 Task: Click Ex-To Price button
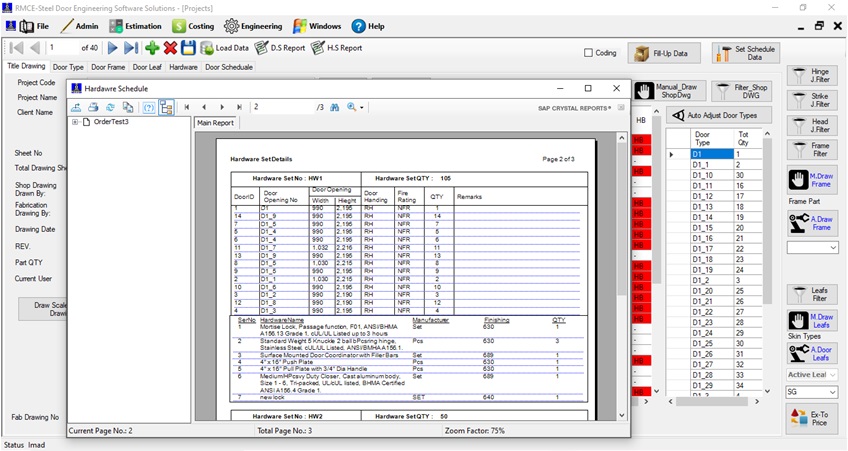[812, 419]
